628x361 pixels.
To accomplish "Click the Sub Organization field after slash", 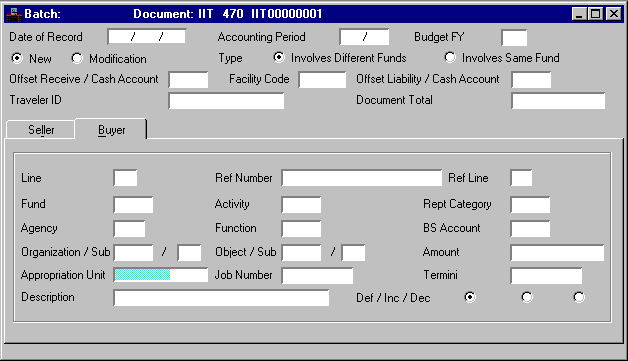I will point(189,253).
